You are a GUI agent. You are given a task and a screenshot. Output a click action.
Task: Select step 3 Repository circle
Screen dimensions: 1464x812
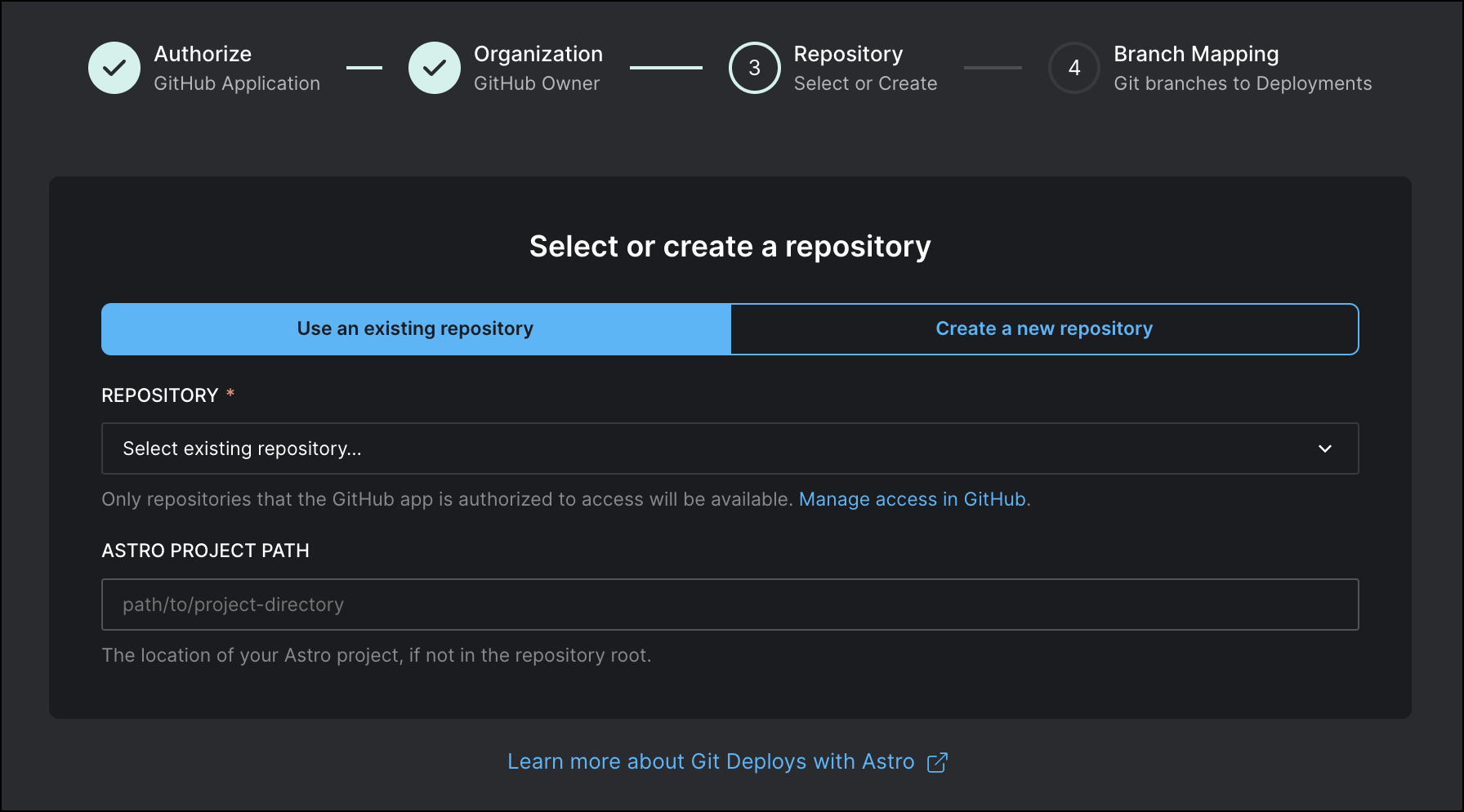[754, 68]
